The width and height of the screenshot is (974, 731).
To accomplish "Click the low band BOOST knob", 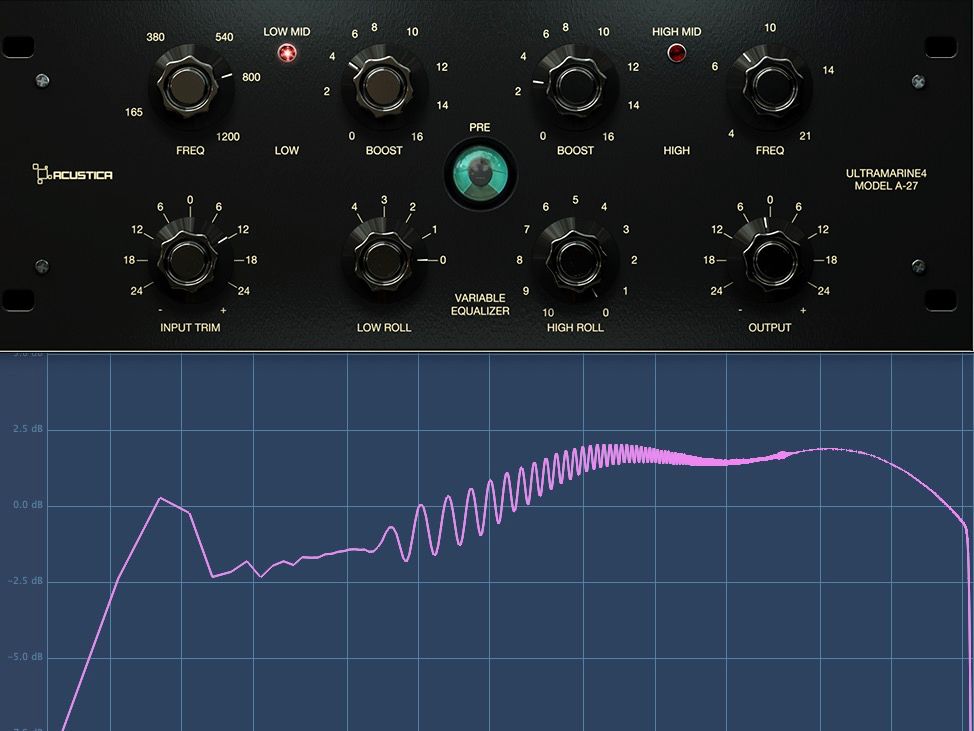I will [383, 85].
